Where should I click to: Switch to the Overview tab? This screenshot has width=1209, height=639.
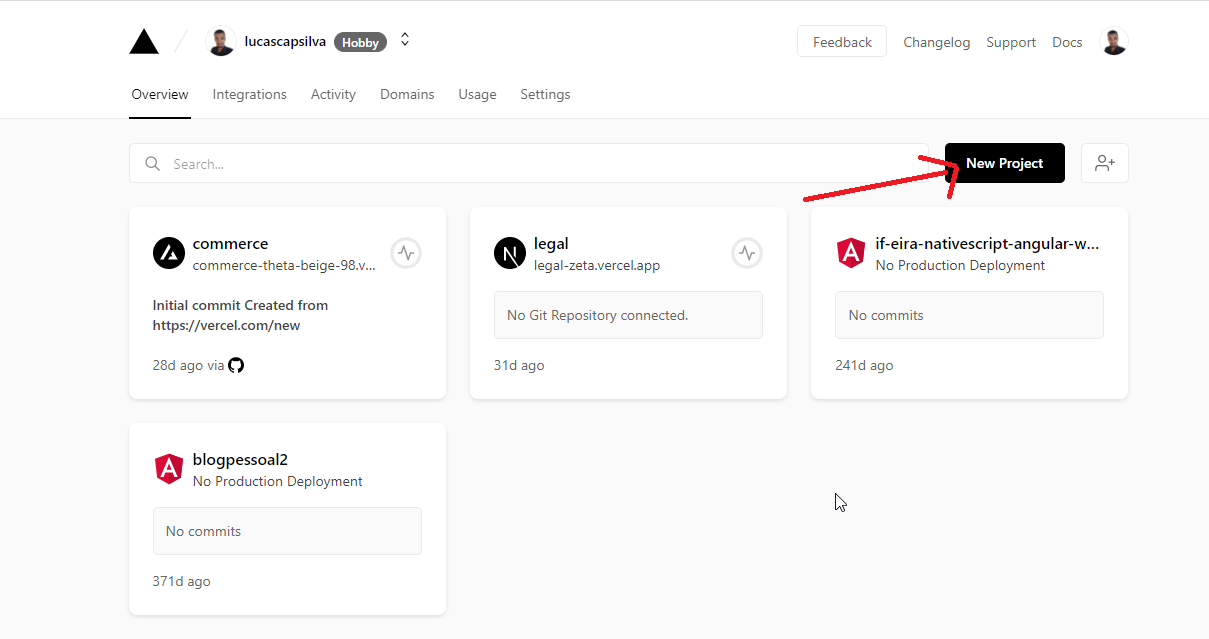pos(160,94)
